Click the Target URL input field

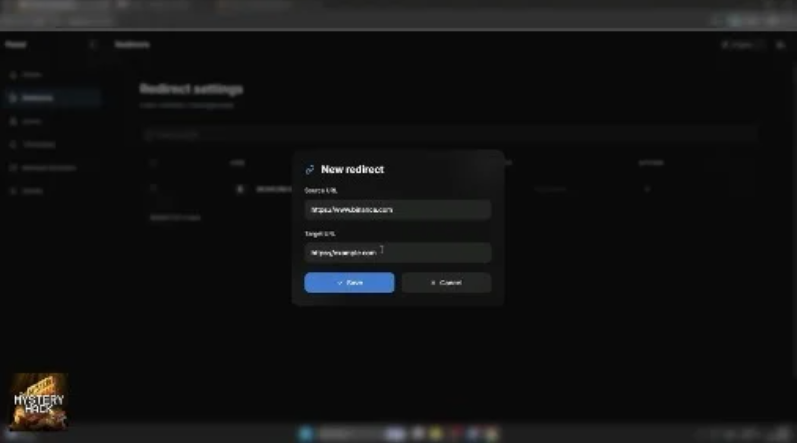tap(397, 252)
